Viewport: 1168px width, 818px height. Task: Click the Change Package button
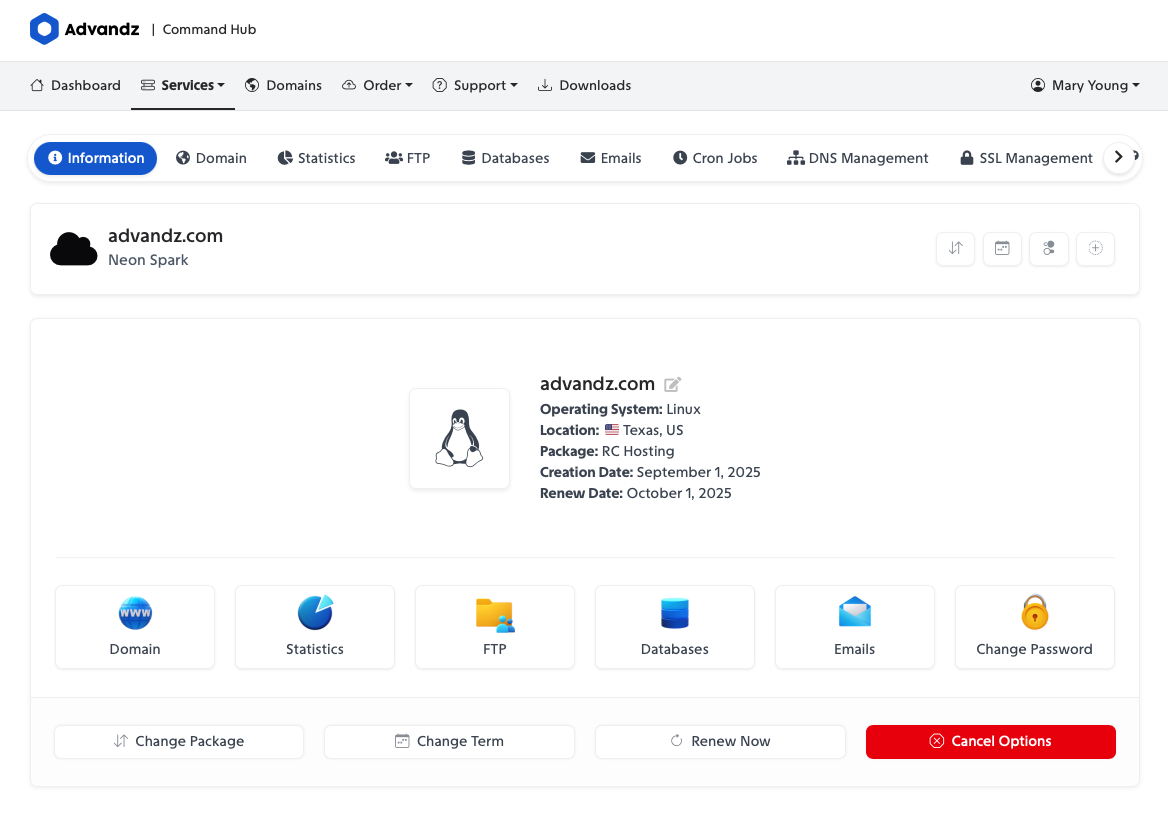click(x=179, y=741)
